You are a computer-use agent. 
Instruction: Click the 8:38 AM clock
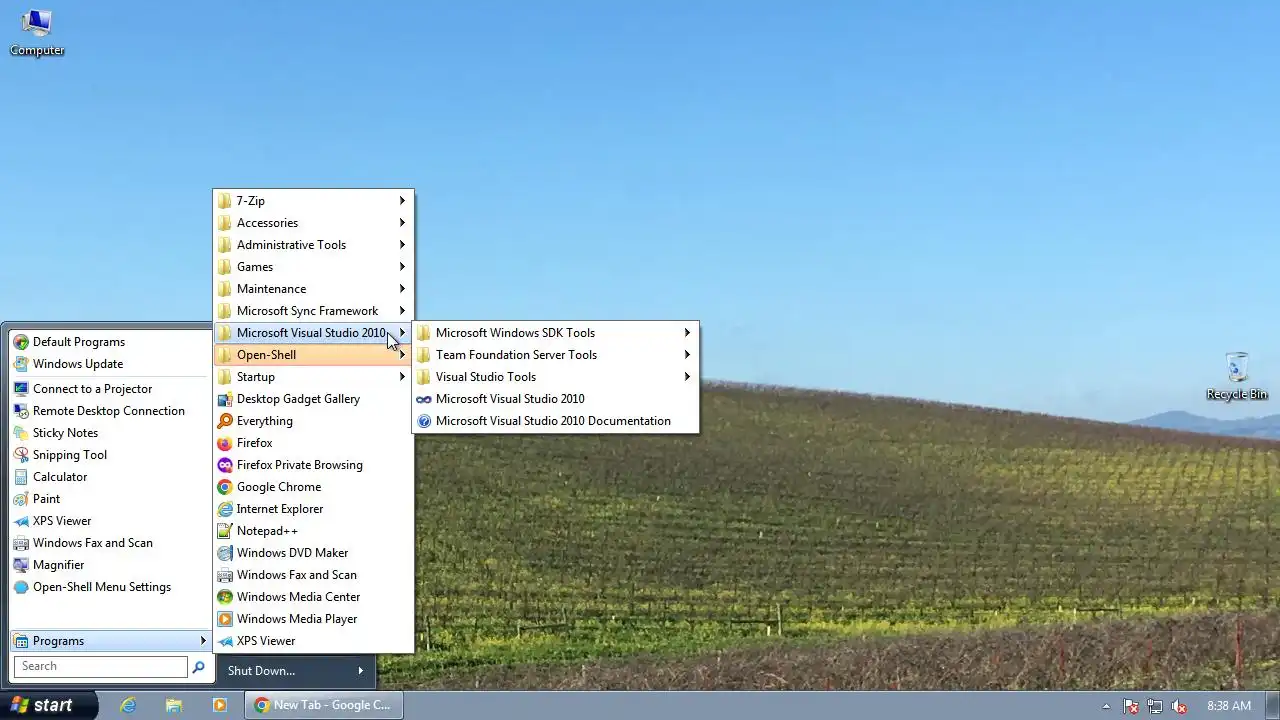pos(1228,706)
